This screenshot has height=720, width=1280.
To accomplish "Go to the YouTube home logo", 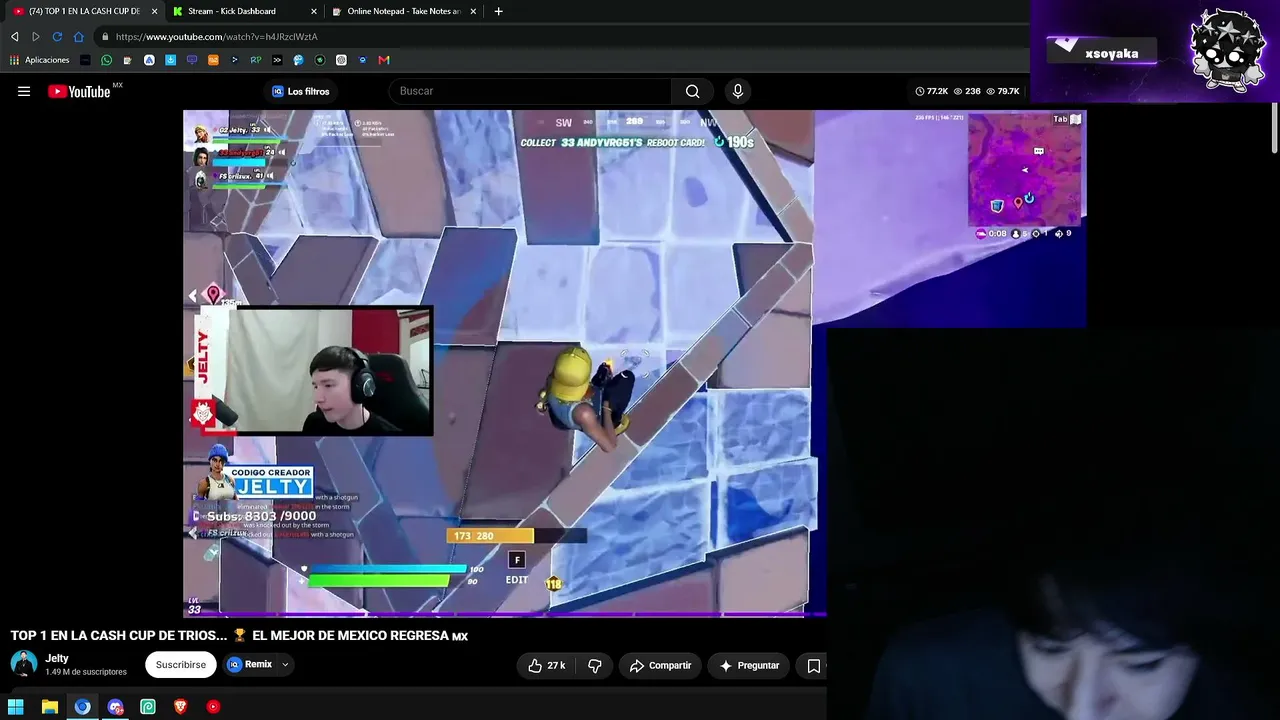I will (79, 91).
